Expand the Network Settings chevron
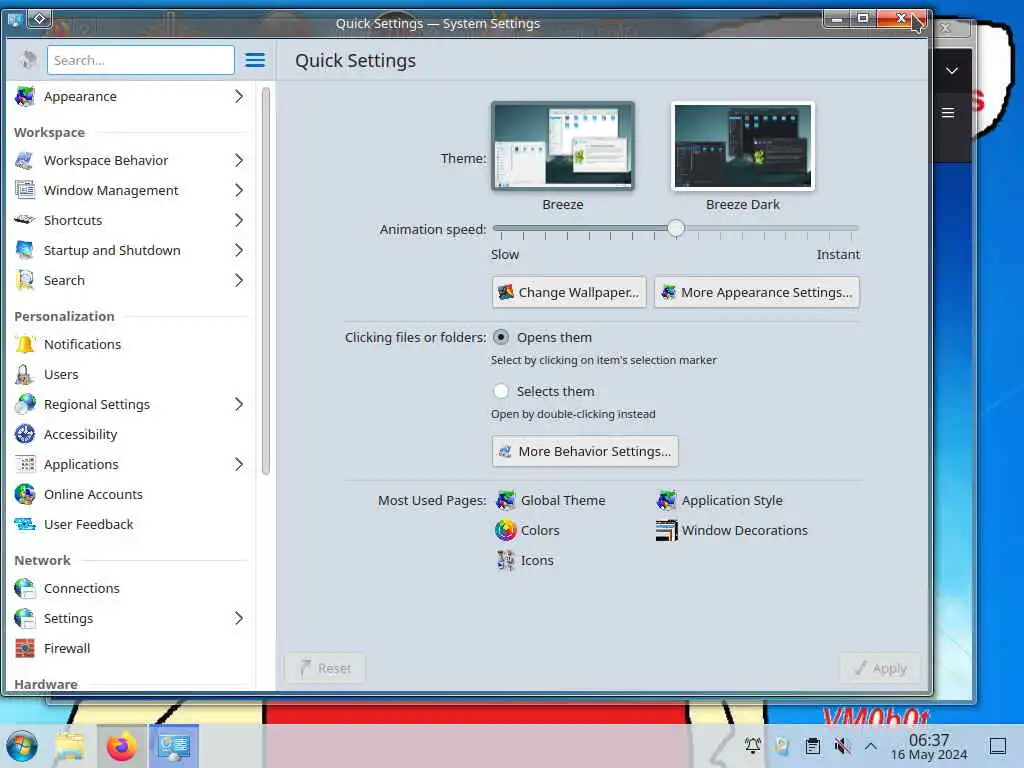 pyautogui.click(x=239, y=618)
